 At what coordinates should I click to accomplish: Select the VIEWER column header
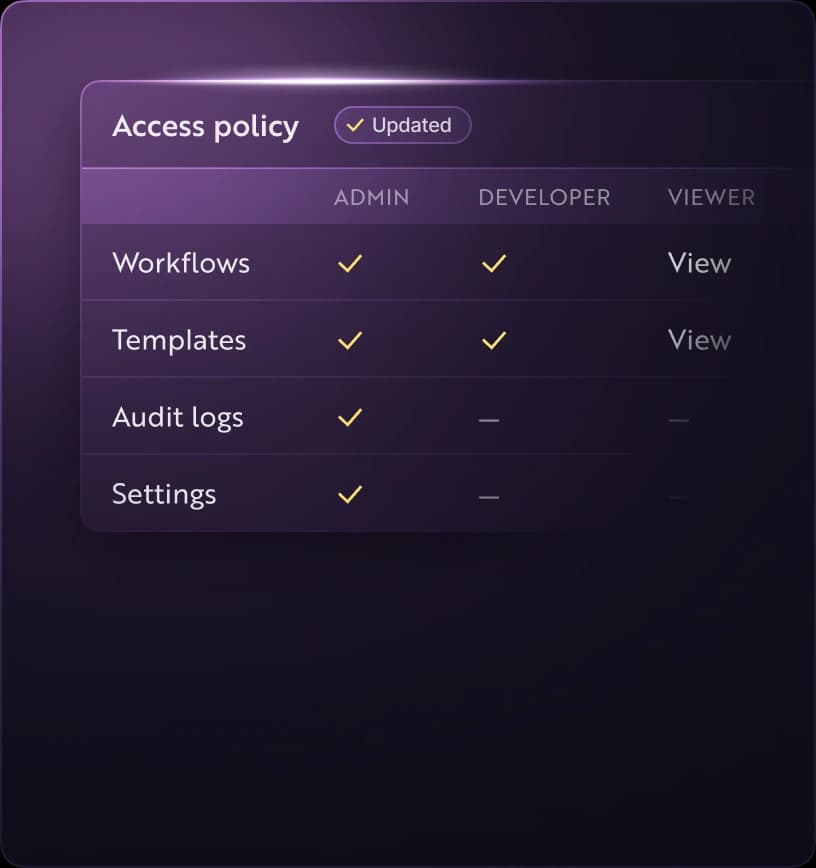pyautogui.click(x=712, y=198)
